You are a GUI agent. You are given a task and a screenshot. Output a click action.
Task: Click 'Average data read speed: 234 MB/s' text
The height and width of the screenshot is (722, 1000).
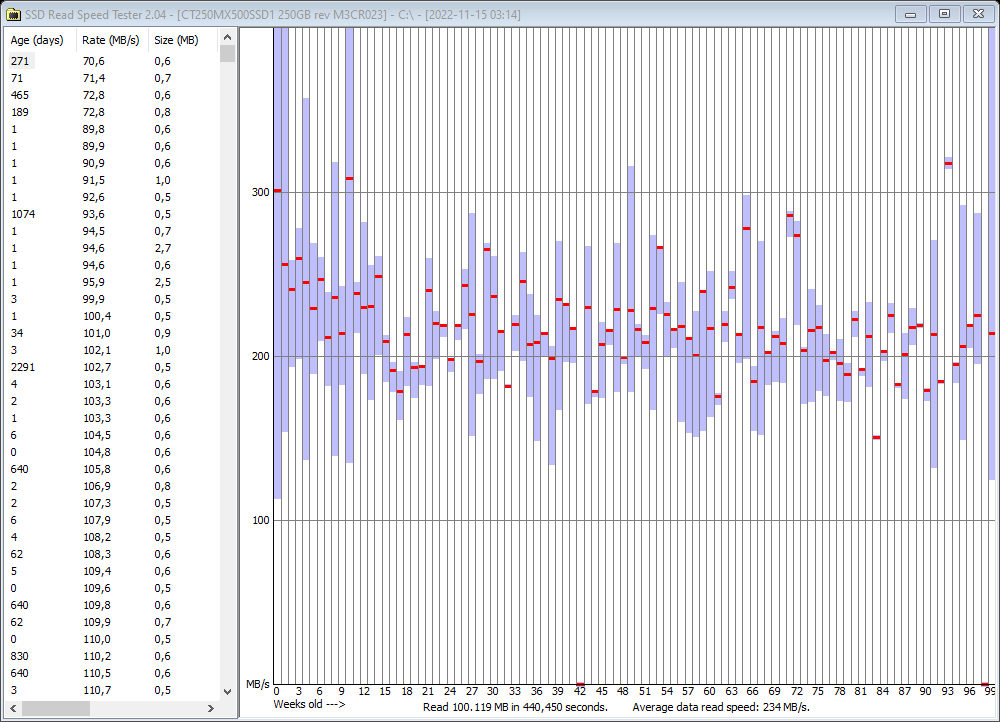[721, 707]
